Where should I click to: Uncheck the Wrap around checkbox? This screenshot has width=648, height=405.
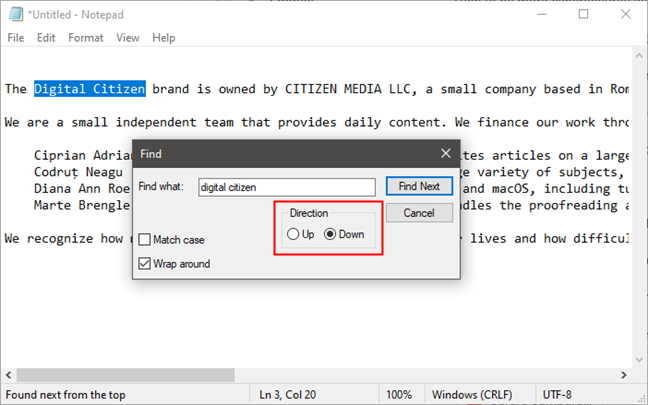[144, 264]
